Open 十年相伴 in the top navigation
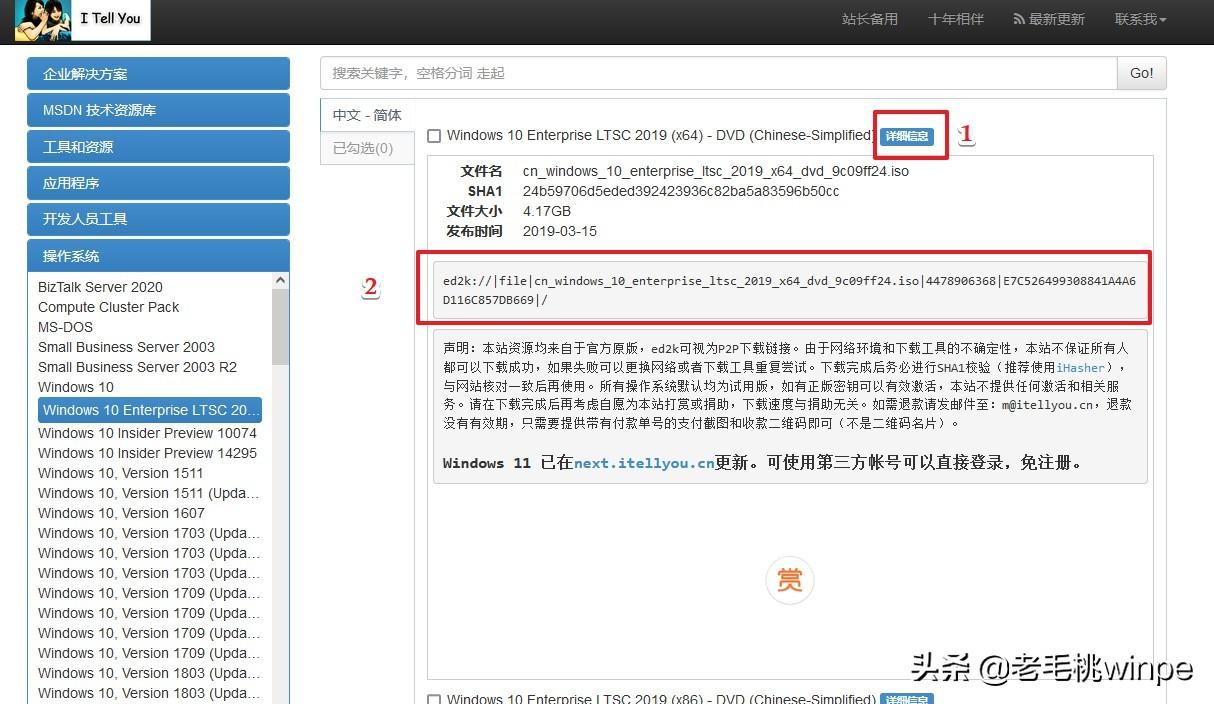Viewport: 1214px width, 704px height. [956, 19]
